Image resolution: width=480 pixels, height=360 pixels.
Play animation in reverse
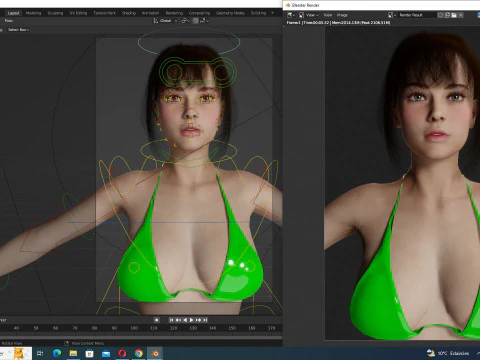(185, 320)
